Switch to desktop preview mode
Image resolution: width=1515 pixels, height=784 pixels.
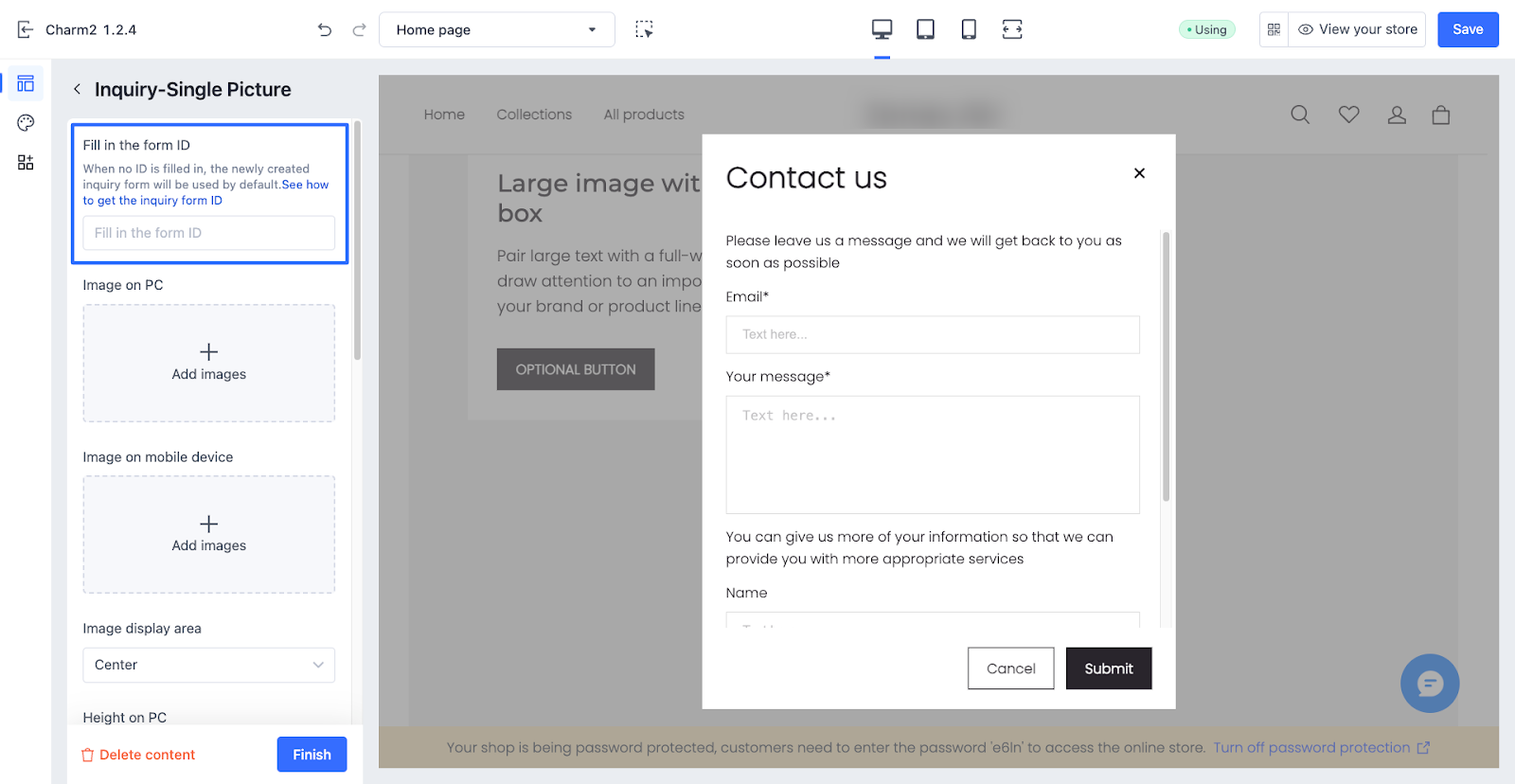tap(882, 29)
